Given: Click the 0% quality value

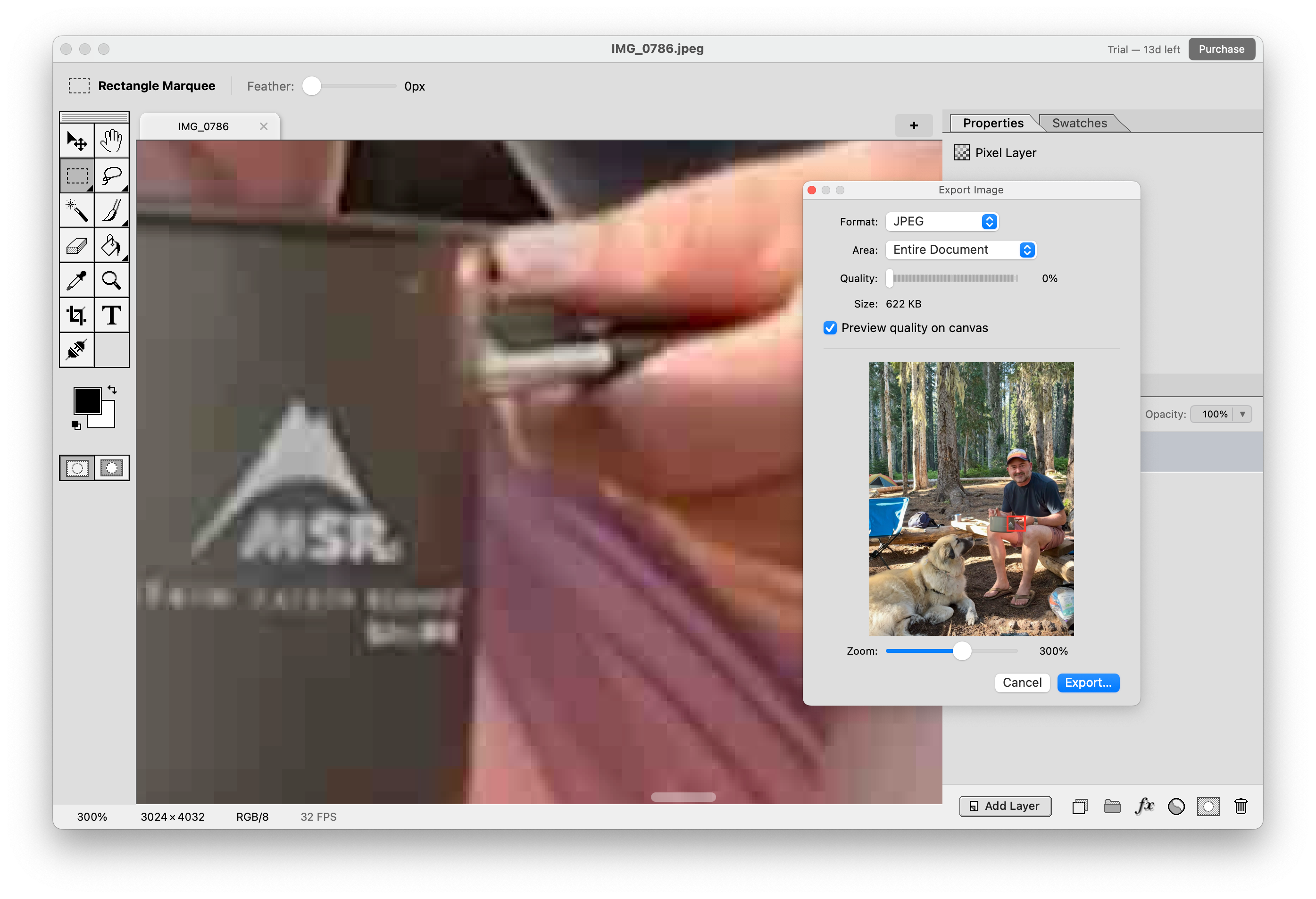Looking at the screenshot, I should click(x=1049, y=279).
